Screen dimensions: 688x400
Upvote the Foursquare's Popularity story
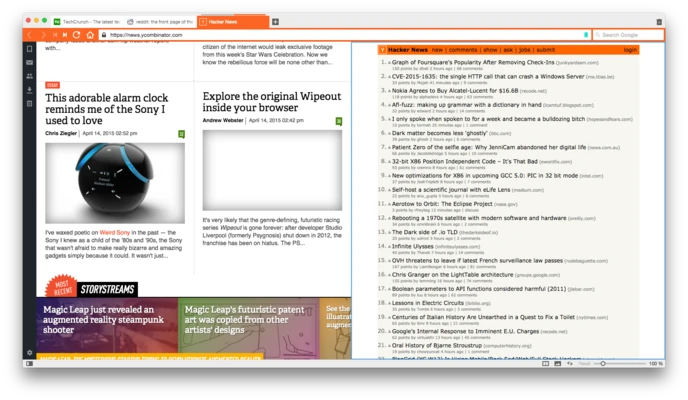389,63
